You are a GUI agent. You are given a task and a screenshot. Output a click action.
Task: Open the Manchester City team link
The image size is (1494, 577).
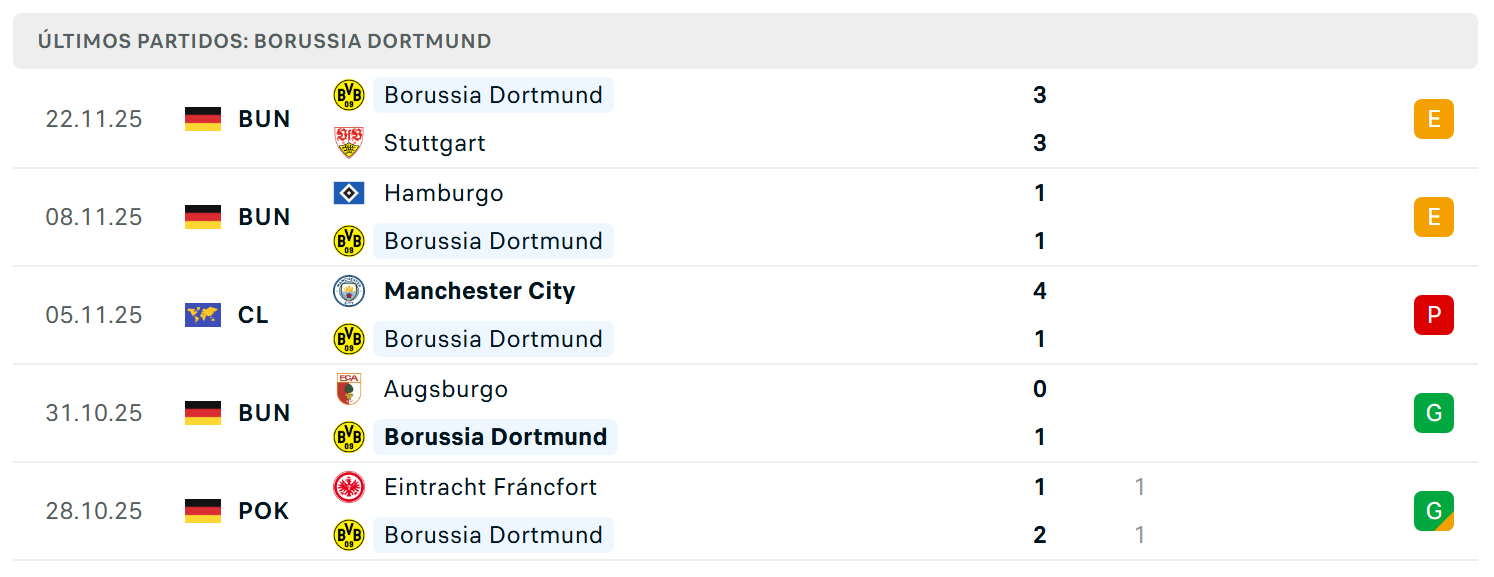coord(479,291)
